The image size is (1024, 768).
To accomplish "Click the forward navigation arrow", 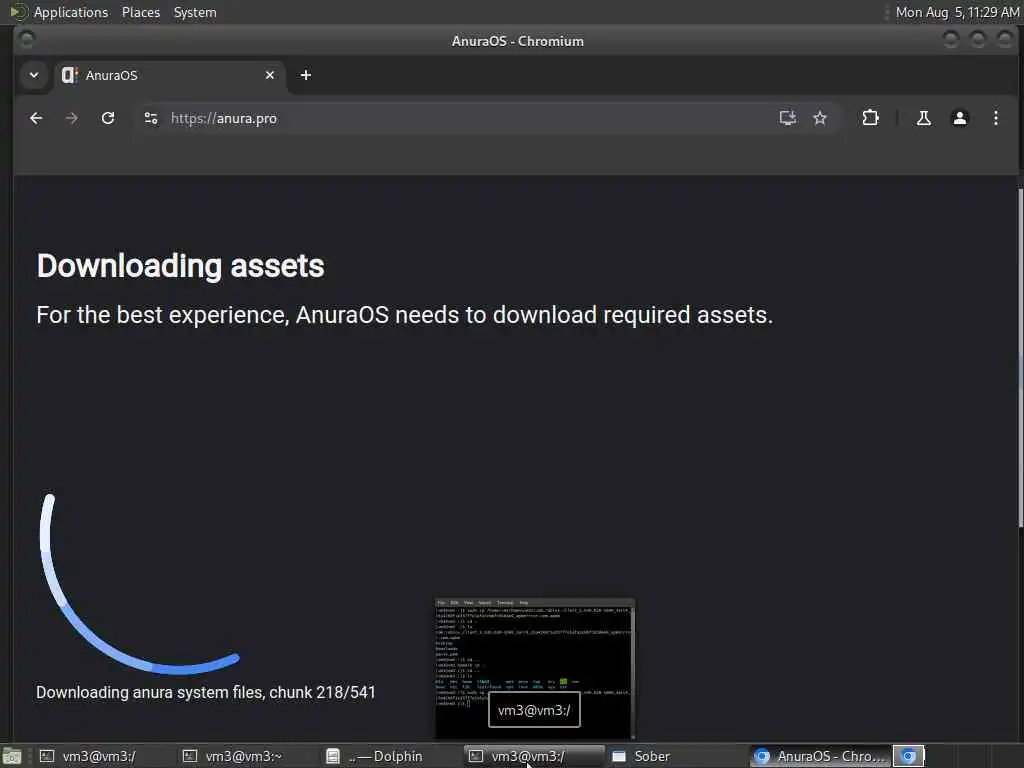I will [72, 118].
